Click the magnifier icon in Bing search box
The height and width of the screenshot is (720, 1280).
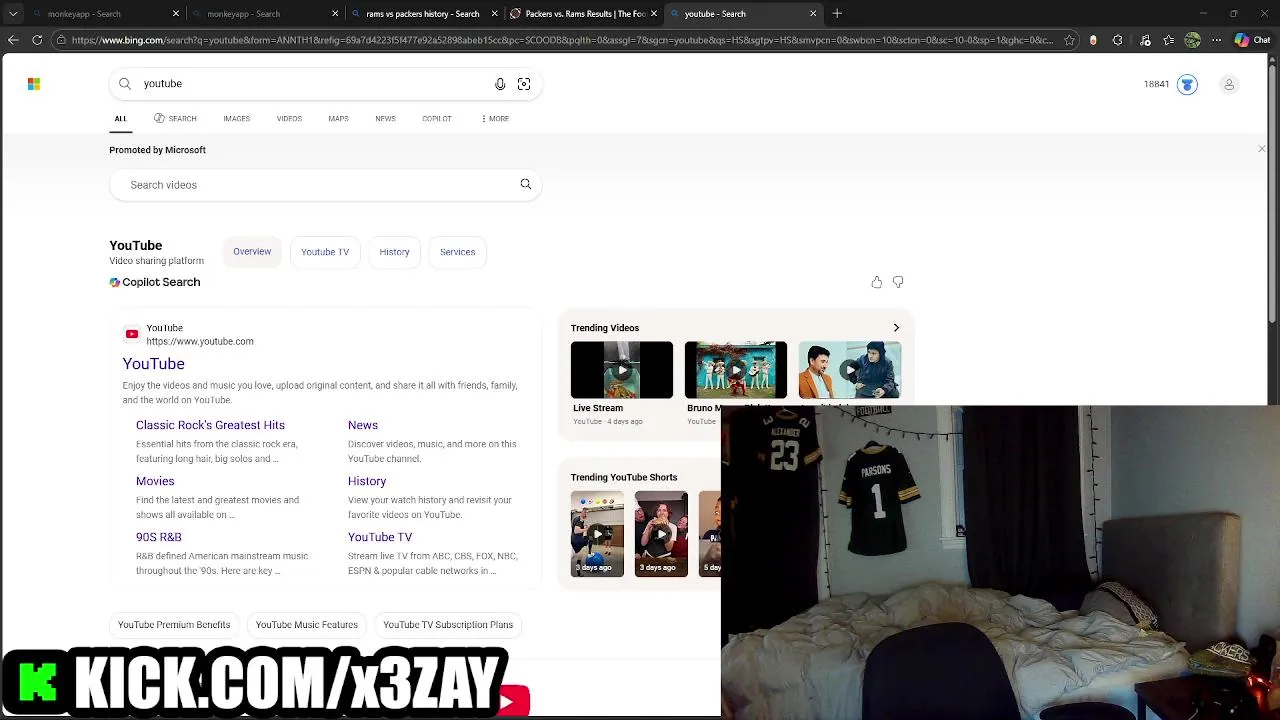click(x=125, y=84)
